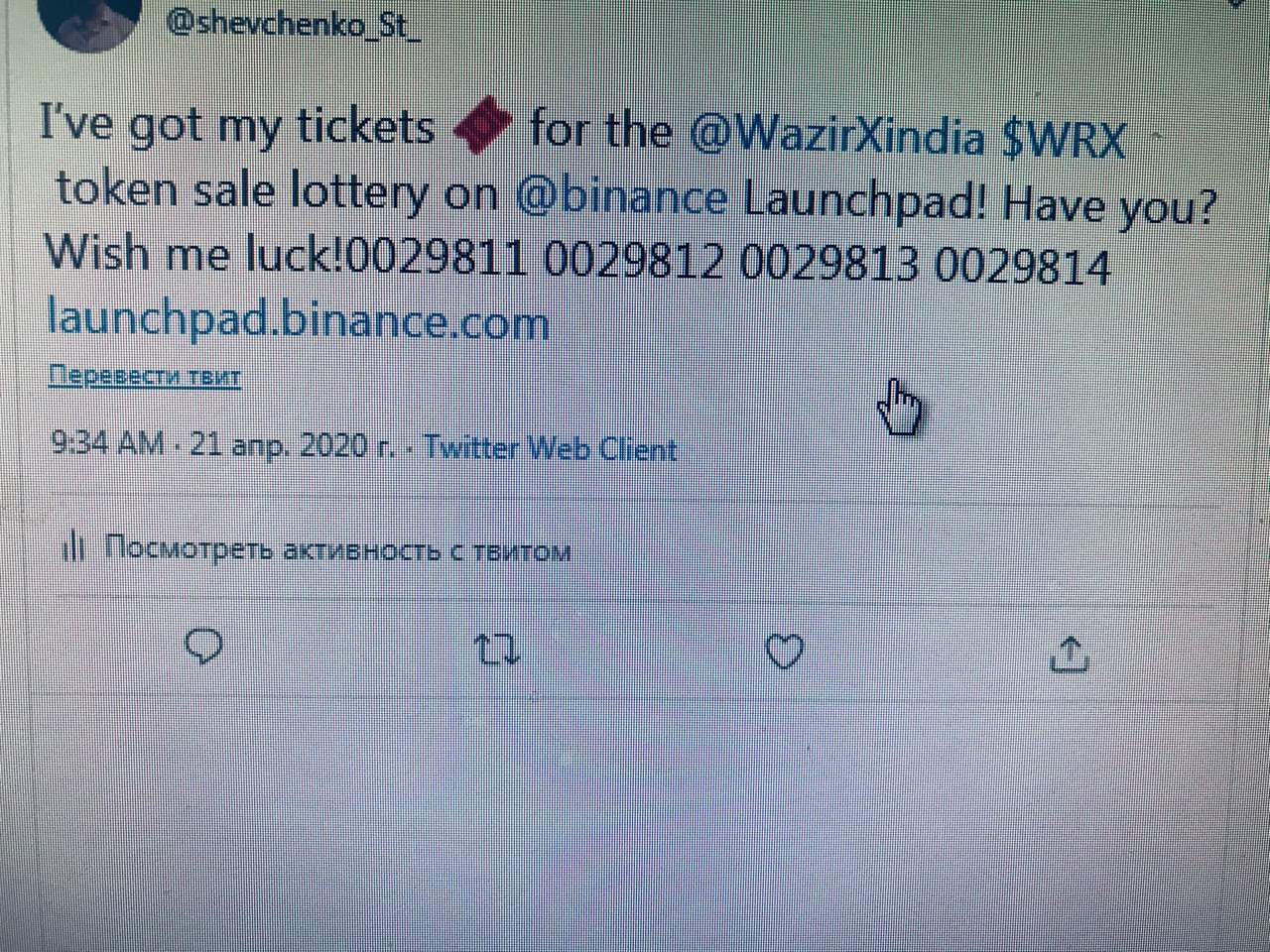
Task: Open the user avatar picture
Action: click(x=94, y=20)
